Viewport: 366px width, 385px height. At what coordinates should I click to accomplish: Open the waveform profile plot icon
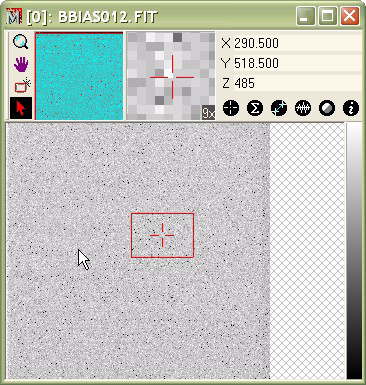coord(303,108)
